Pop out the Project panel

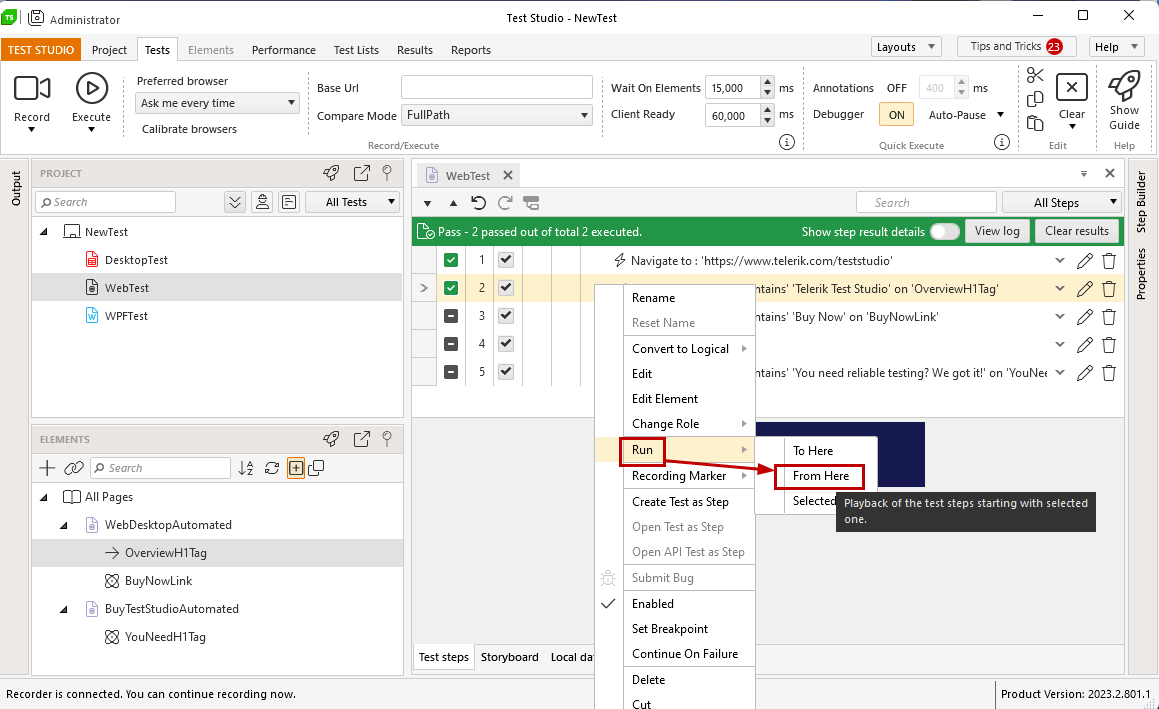pos(361,173)
